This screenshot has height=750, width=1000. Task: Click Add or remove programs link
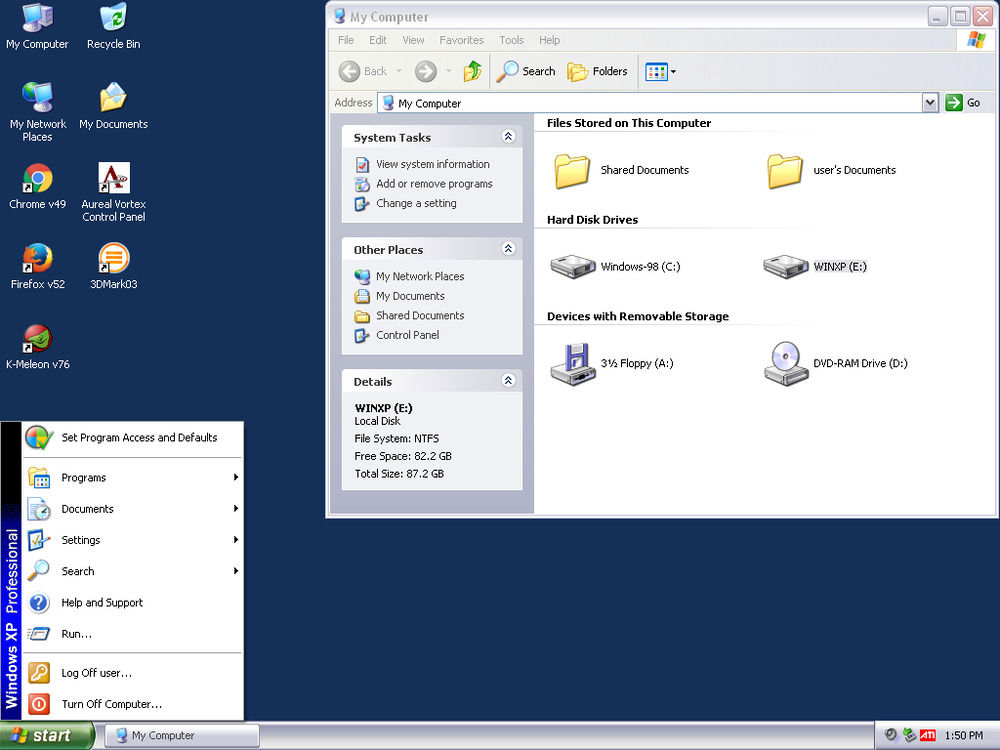(x=434, y=184)
